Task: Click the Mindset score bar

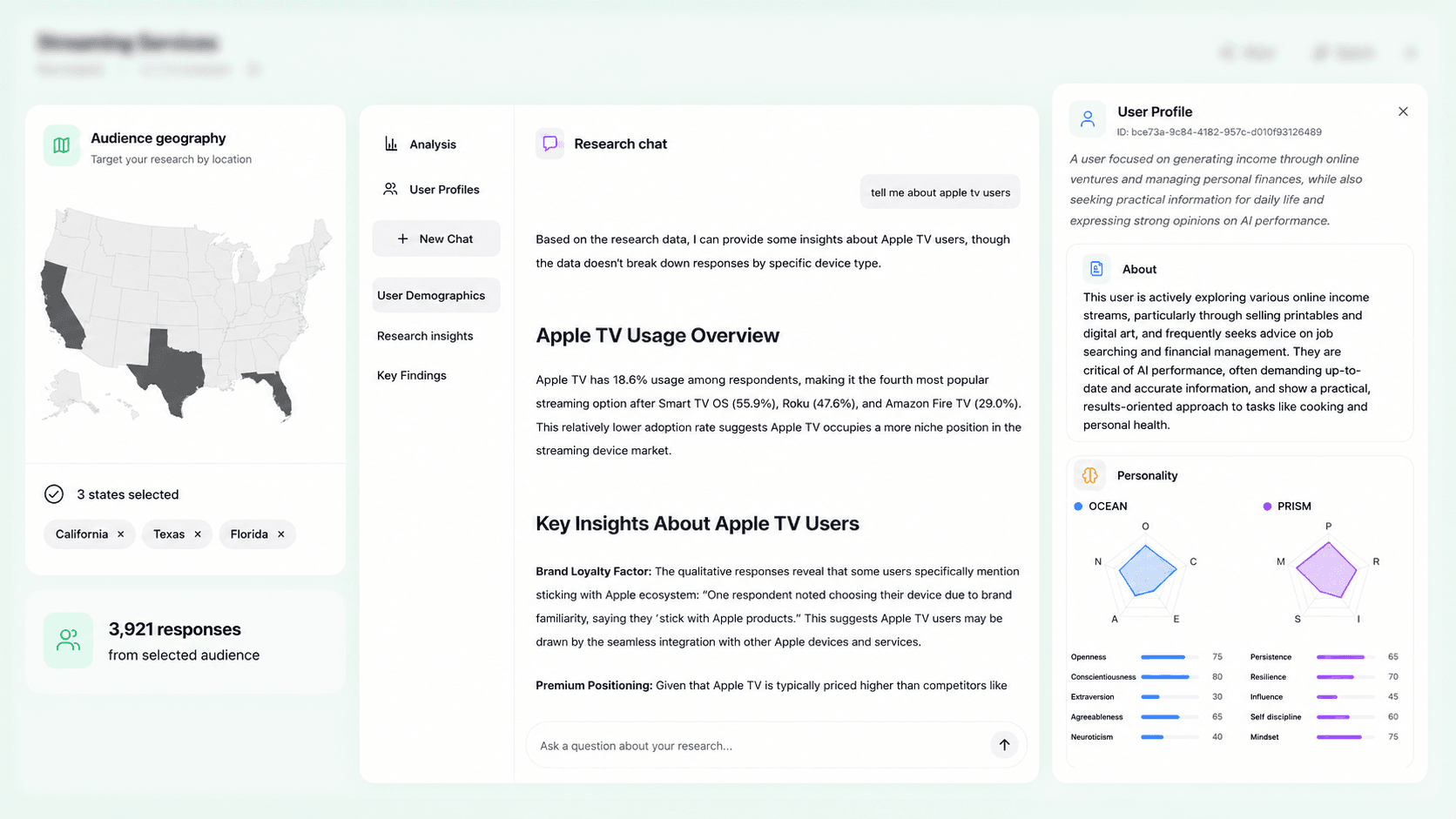Action: 1345,737
